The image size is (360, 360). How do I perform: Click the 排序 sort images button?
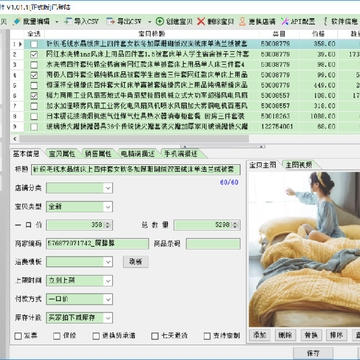337,335
